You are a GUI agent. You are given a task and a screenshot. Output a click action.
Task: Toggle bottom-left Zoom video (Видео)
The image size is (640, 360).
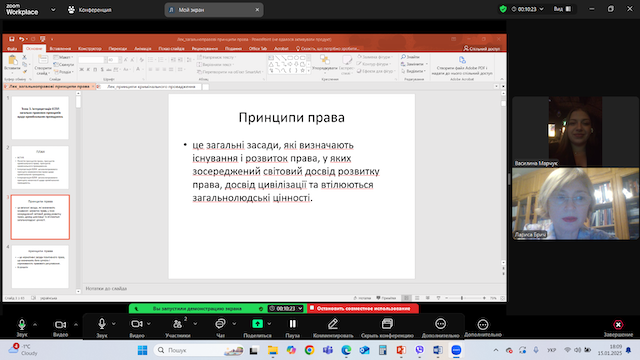(60, 324)
